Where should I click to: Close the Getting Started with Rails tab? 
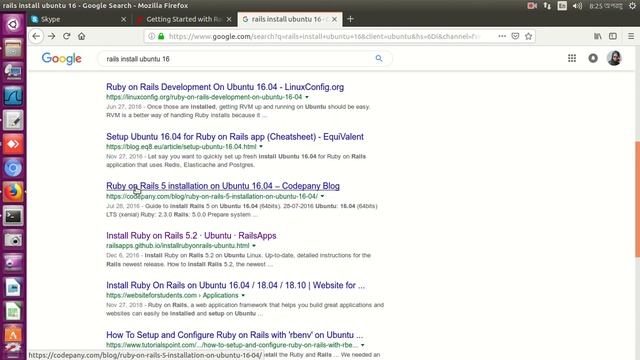pyautogui.click(x=229, y=19)
